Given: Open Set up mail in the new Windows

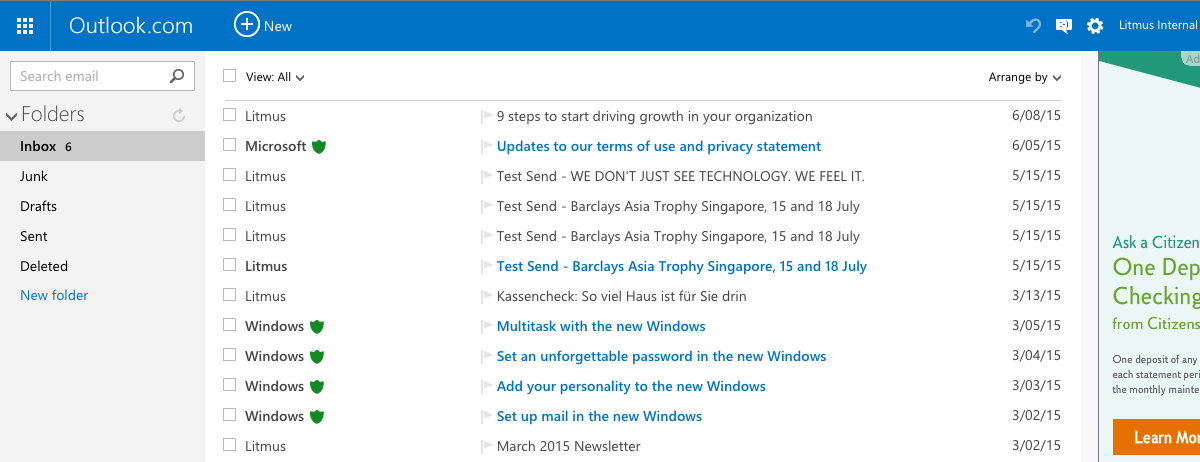Looking at the screenshot, I should pos(599,416).
